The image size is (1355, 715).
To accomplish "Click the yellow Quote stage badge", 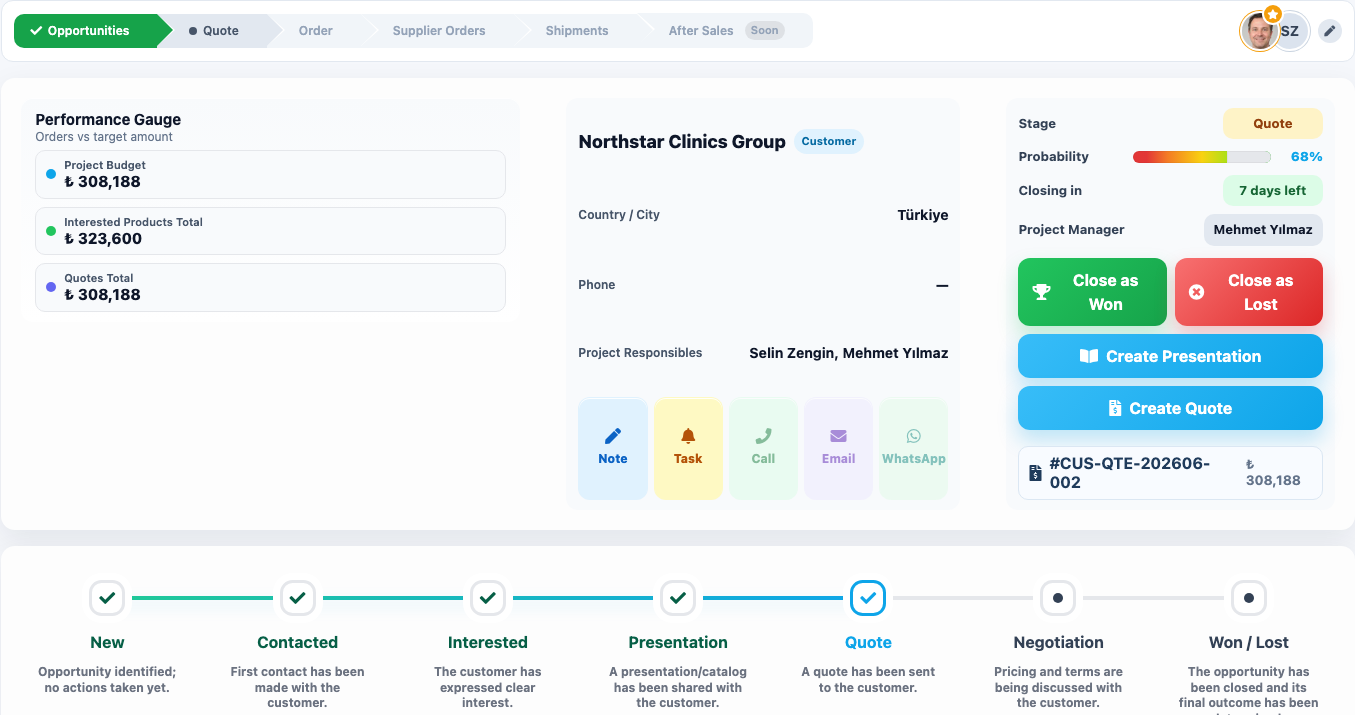I will click(x=1273, y=124).
